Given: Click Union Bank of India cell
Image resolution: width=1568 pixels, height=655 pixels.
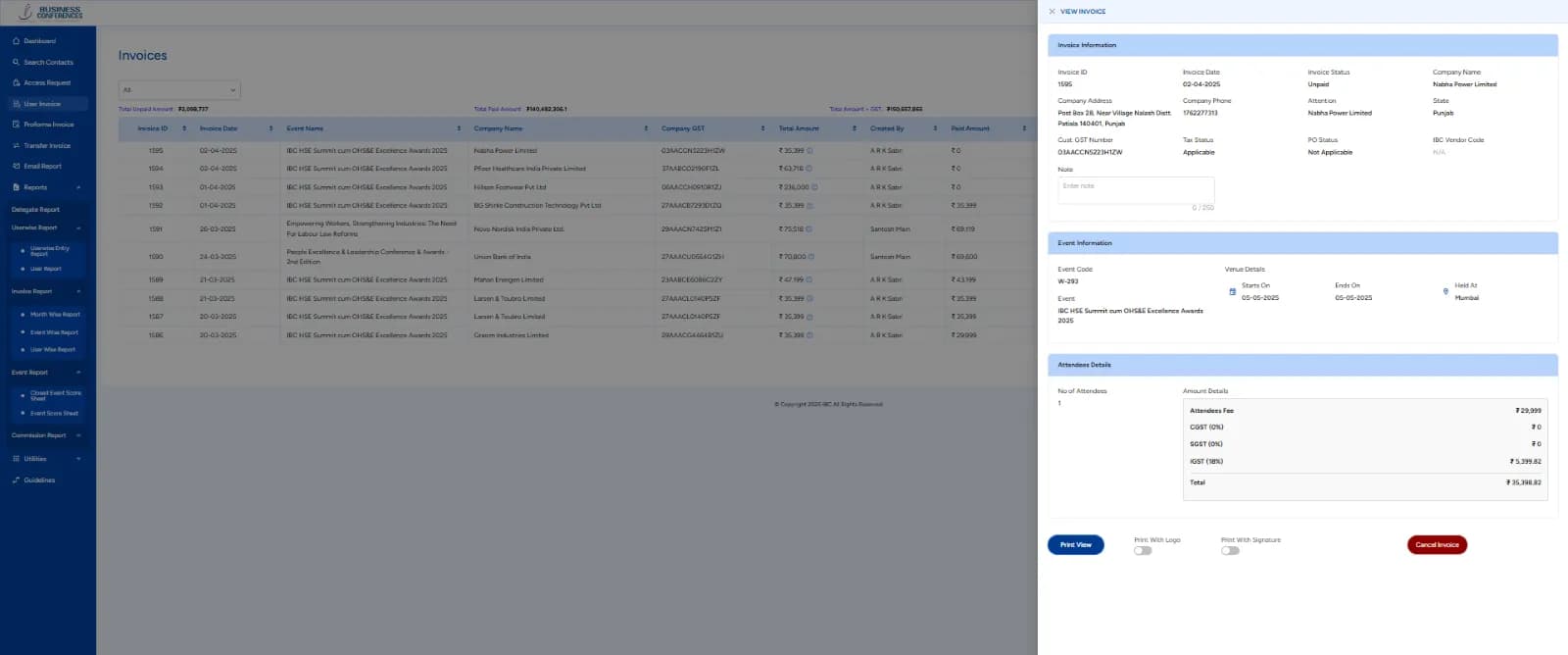Looking at the screenshot, I should (x=502, y=257).
